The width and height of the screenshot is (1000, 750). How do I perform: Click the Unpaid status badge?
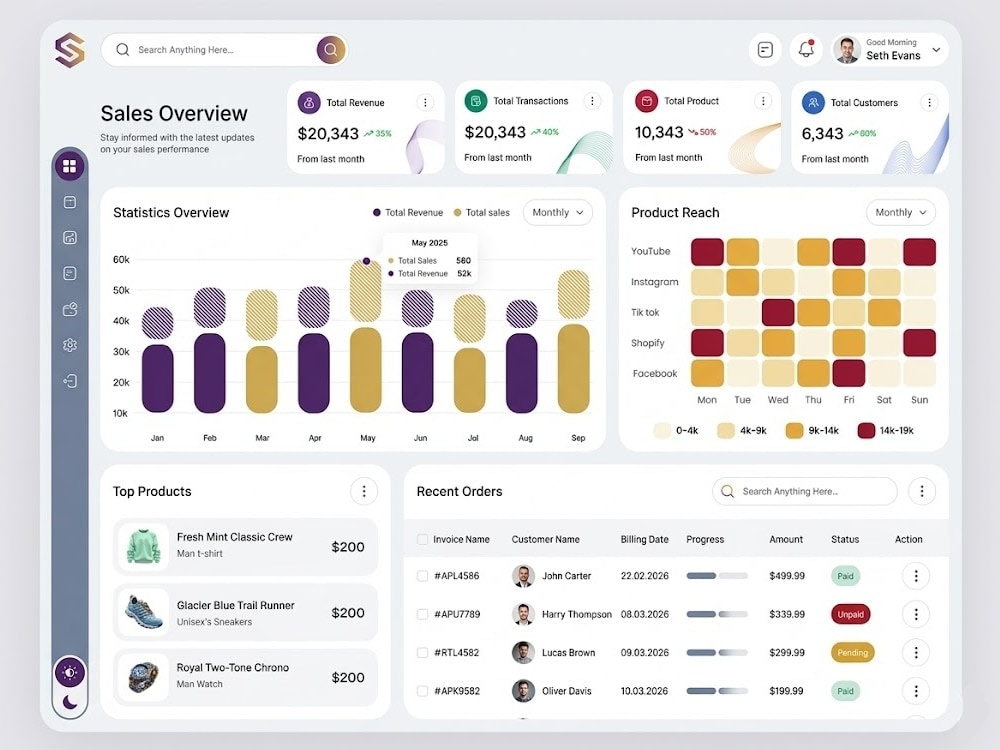pos(851,614)
